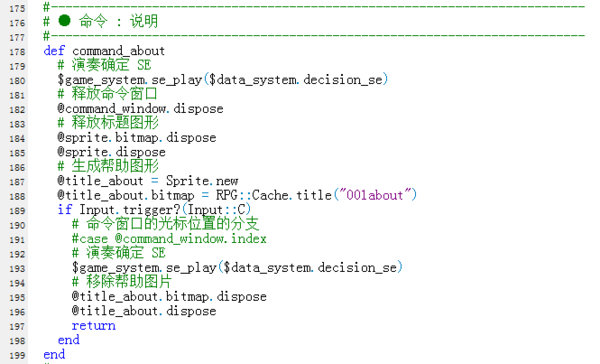
Task: Click '#case @command_window.index' comment
Action: [x=169, y=239]
